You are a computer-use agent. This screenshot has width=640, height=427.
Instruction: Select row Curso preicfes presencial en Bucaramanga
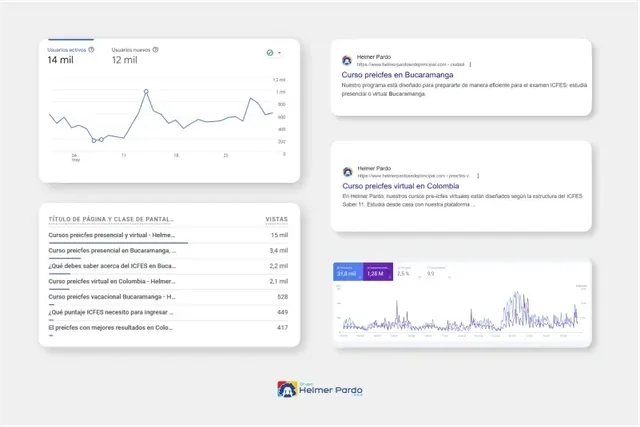(x=168, y=251)
